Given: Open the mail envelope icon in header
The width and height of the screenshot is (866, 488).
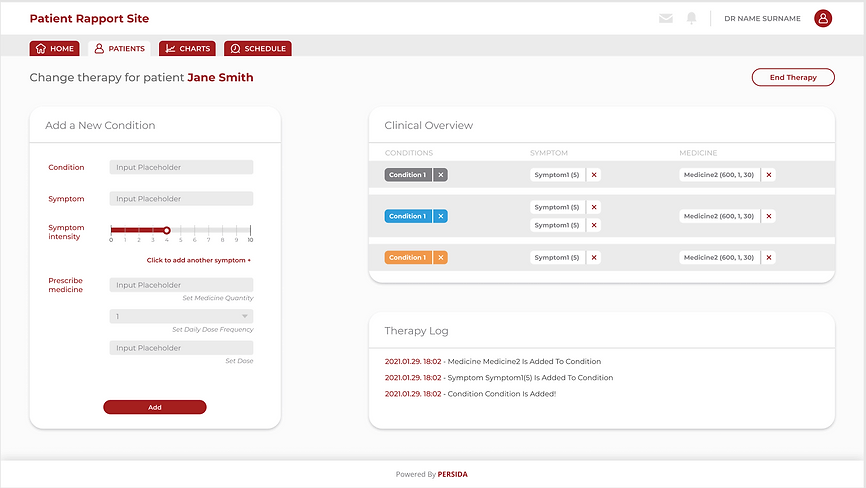Looking at the screenshot, I should (x=666, y=18).
